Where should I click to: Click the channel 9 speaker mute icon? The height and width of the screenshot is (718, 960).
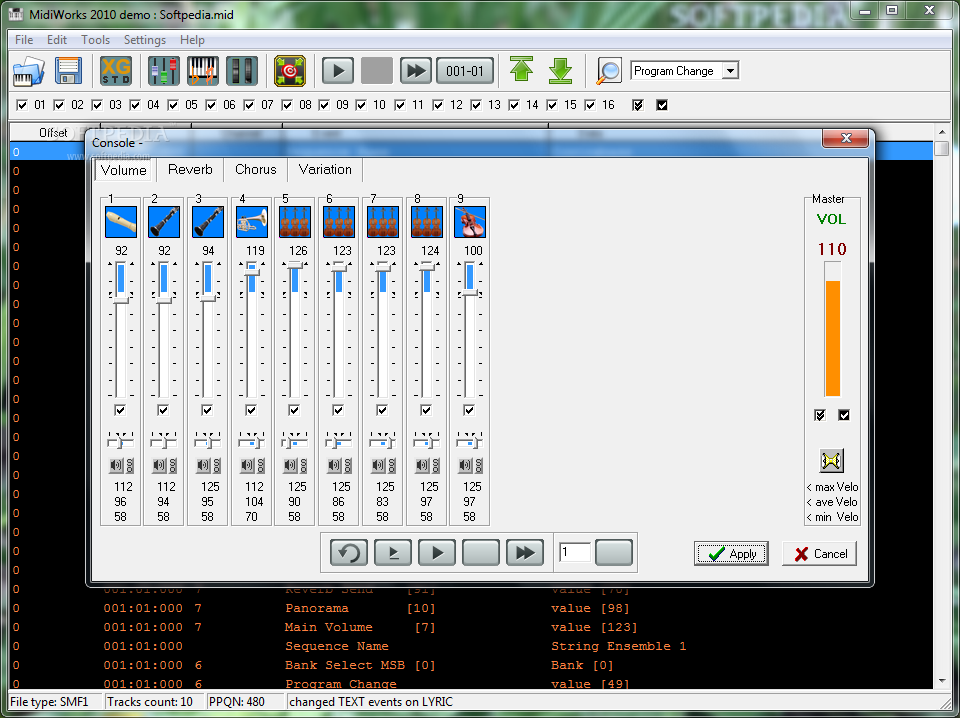(465, 466)
